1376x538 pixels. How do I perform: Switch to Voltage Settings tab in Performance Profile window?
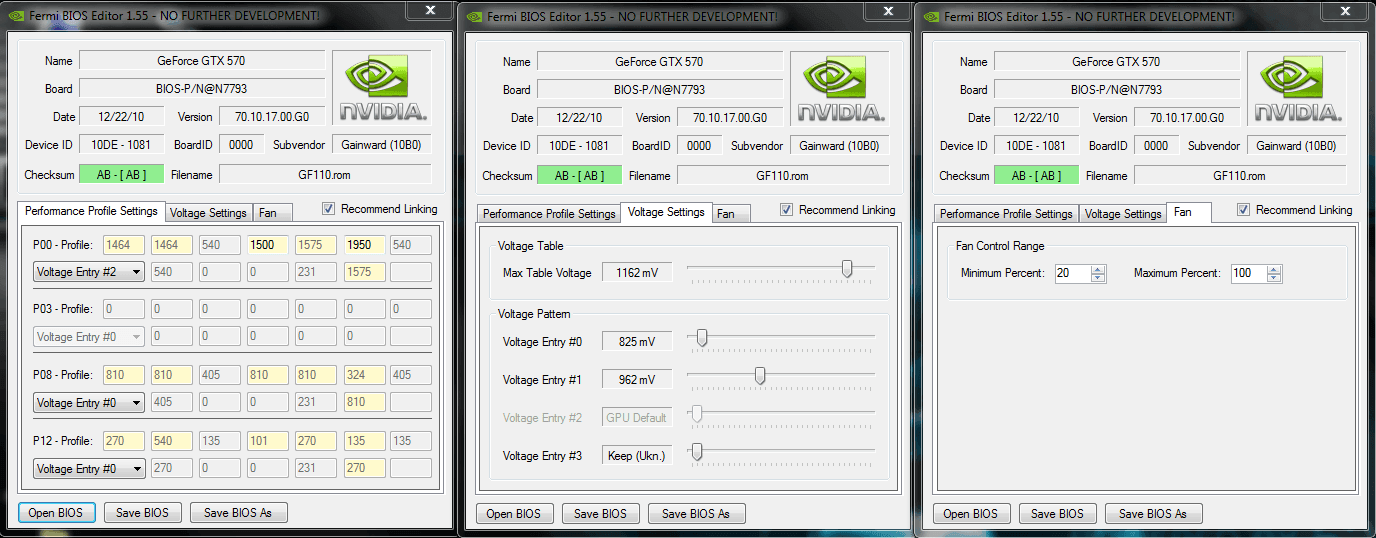pos(208,213)
